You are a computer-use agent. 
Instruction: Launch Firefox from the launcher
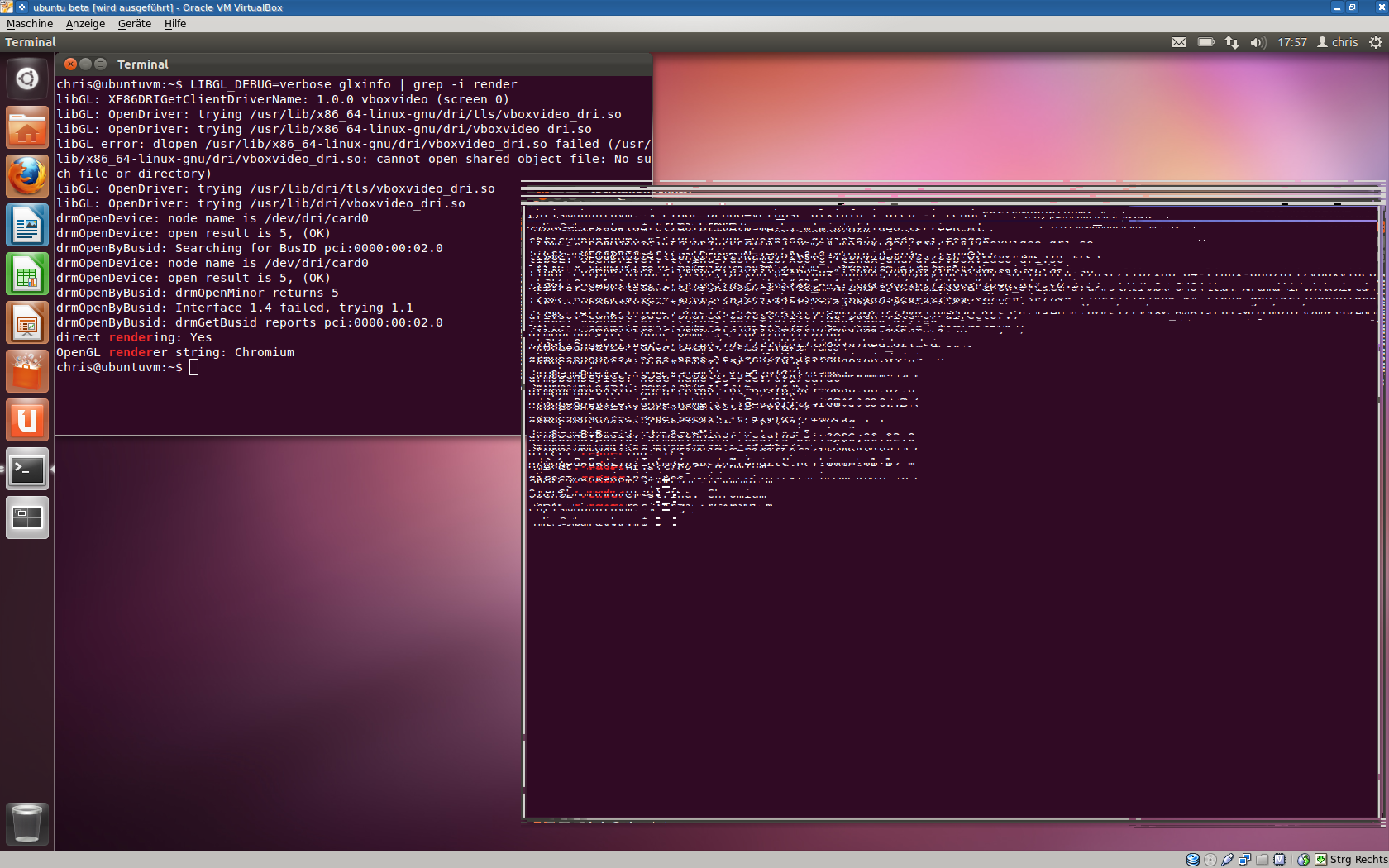coord(26,176)
